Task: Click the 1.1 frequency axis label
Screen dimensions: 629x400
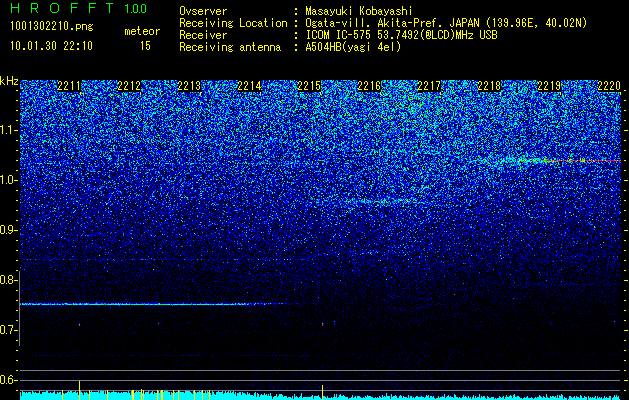Action: point(8,130)
